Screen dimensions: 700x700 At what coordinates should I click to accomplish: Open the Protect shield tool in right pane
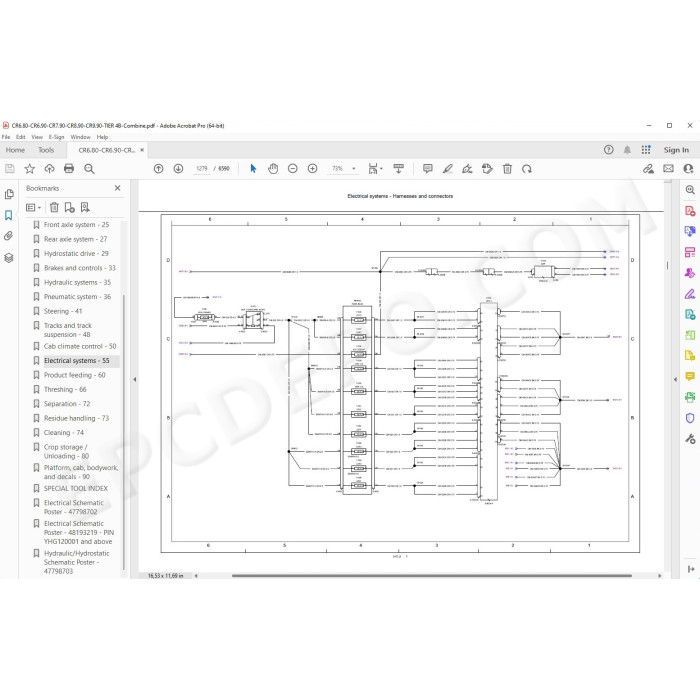[690, 418]
